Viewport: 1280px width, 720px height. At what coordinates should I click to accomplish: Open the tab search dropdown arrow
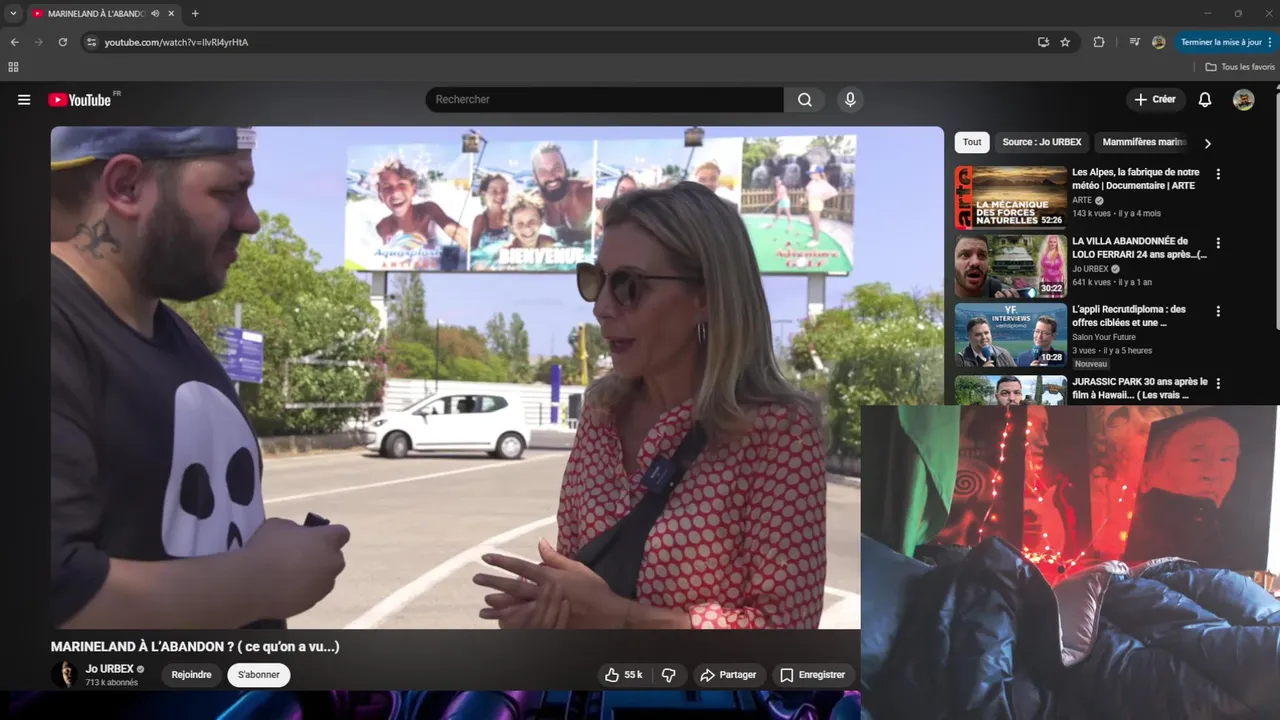[x=13, y=14]
